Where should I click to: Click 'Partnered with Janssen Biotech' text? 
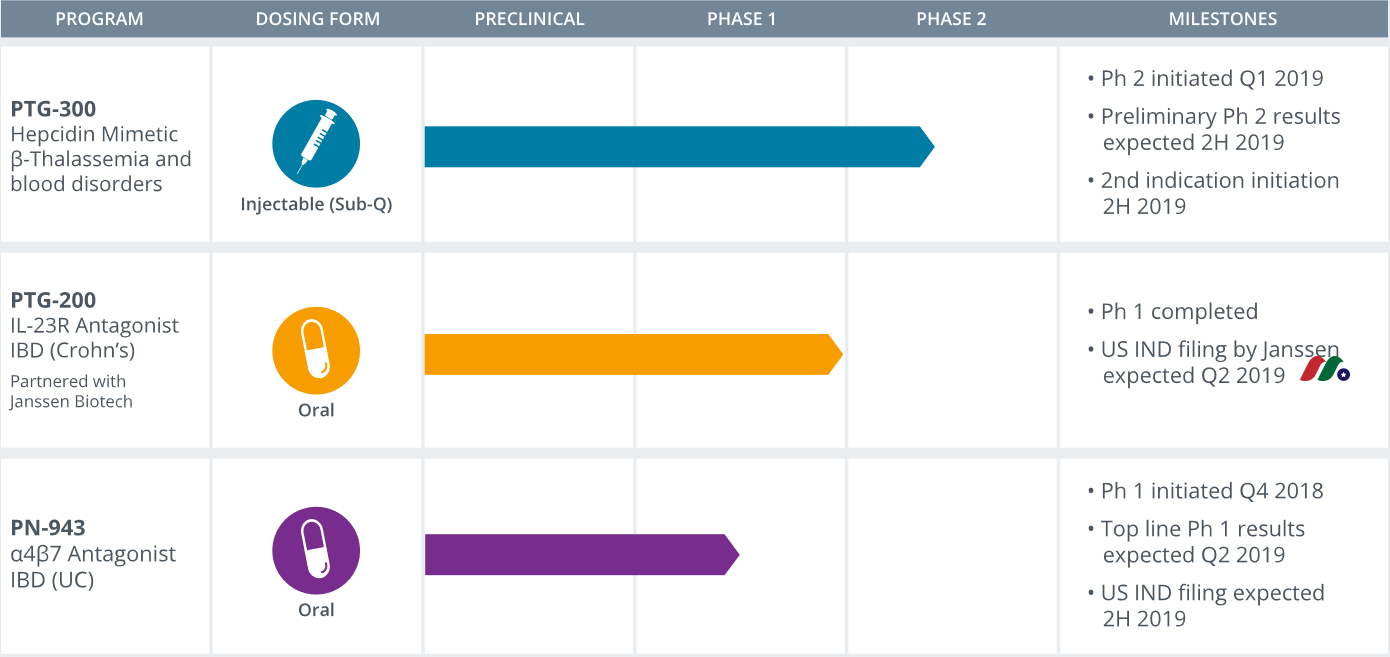point(72,391)
